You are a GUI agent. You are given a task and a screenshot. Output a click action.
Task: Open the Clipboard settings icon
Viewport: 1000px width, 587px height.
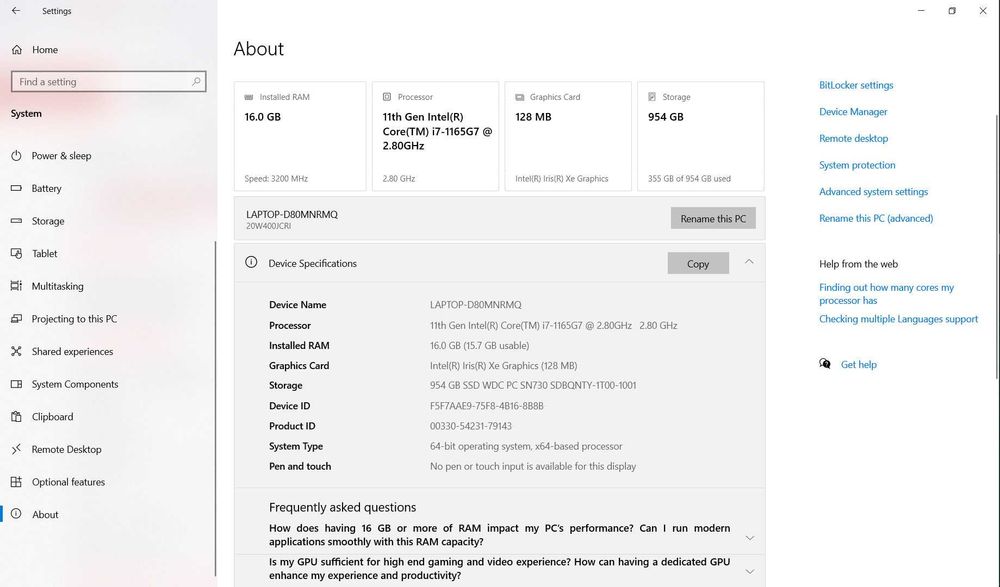pos(16,417)
